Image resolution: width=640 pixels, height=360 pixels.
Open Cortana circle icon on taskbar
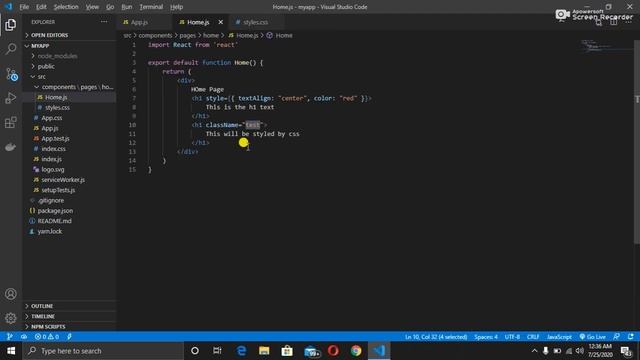(195, 351)
